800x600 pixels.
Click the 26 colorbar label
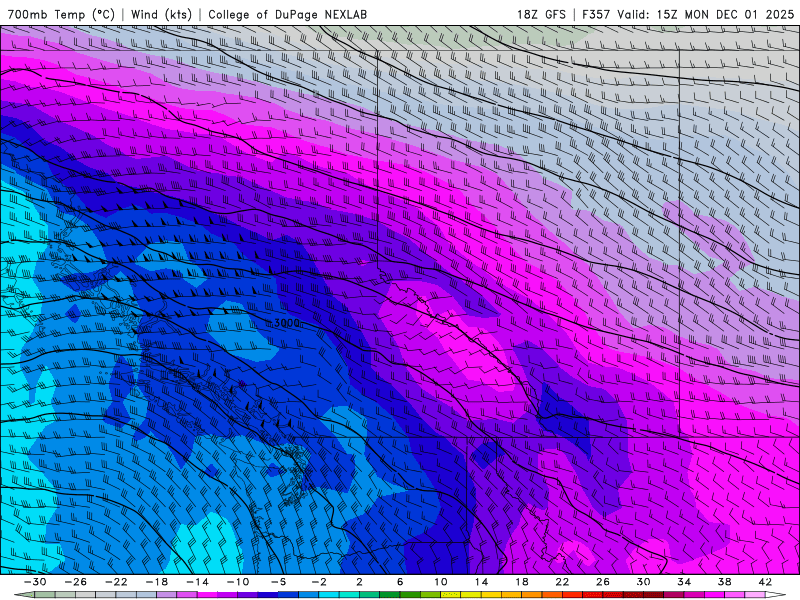(x=603, y=582)
